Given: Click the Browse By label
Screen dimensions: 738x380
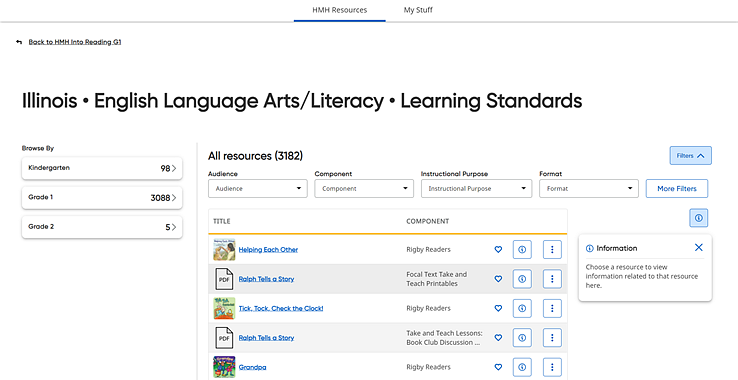Looking at the screenshot, I should (38, 148).
